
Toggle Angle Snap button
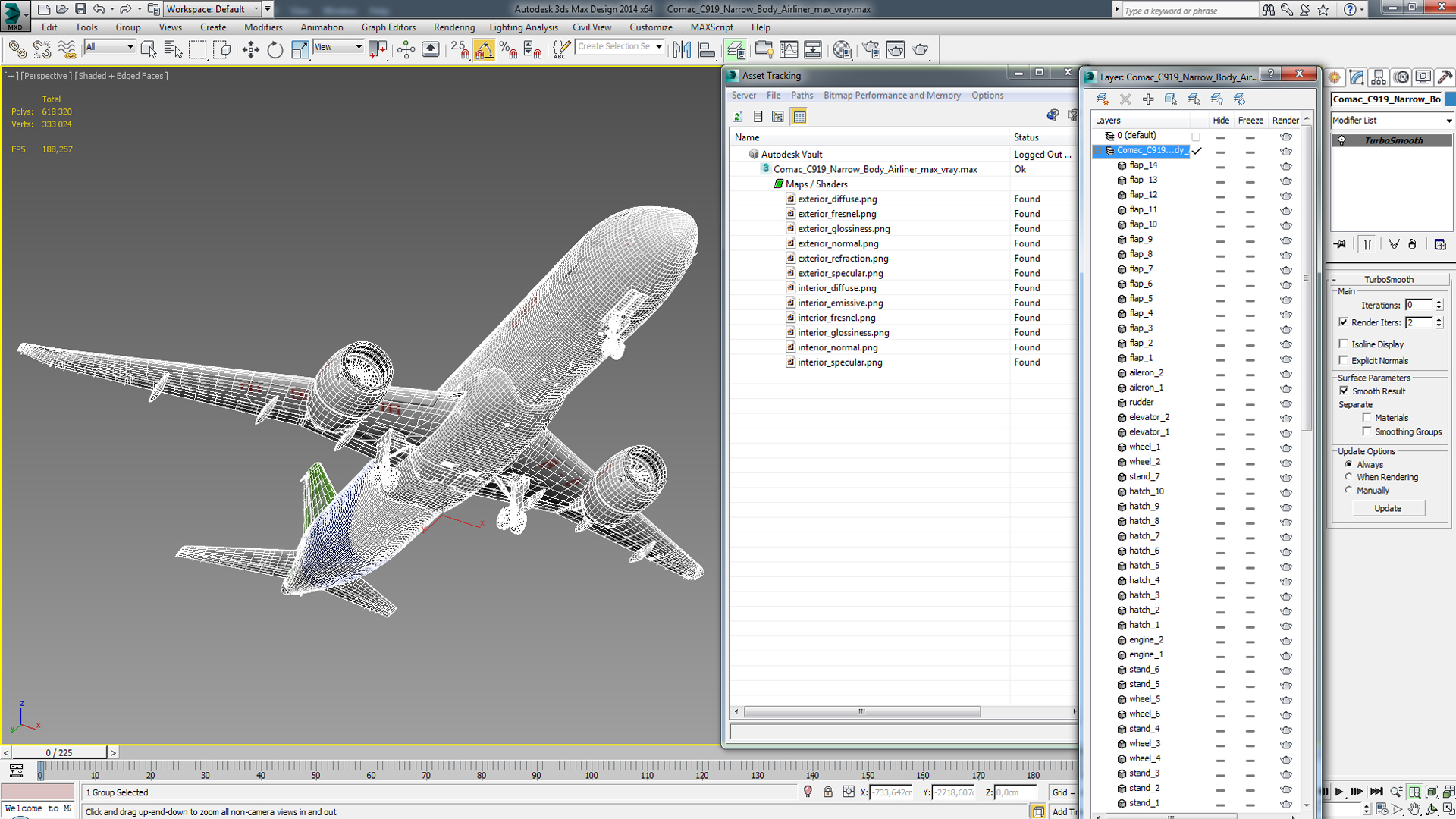pos(484,50)
